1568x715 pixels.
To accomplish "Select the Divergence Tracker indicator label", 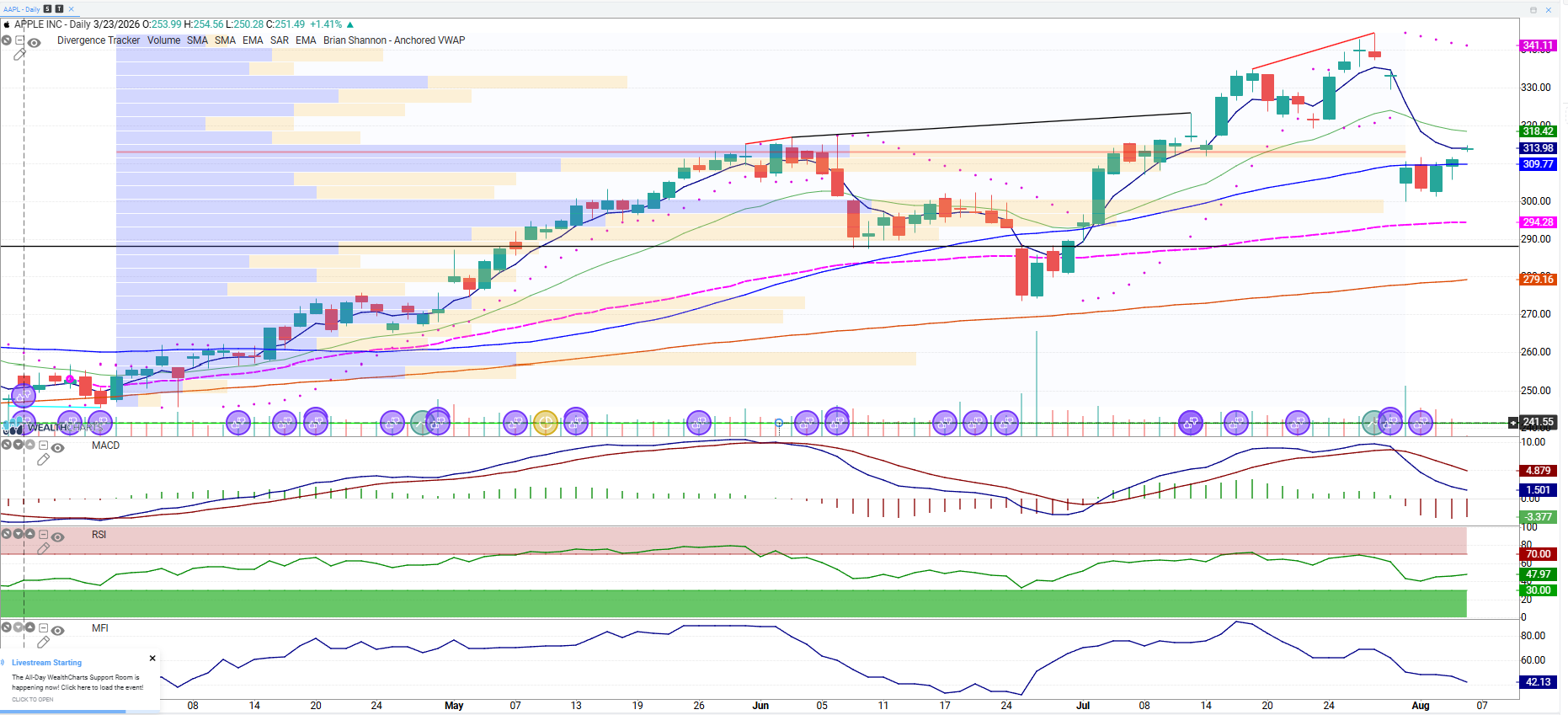I will tap(99, 40).
